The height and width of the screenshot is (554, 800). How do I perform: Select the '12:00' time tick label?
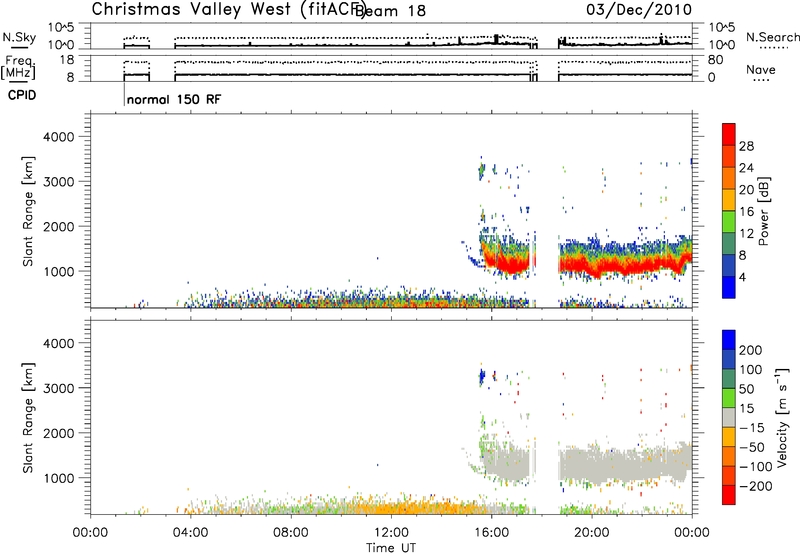(391, 533)
